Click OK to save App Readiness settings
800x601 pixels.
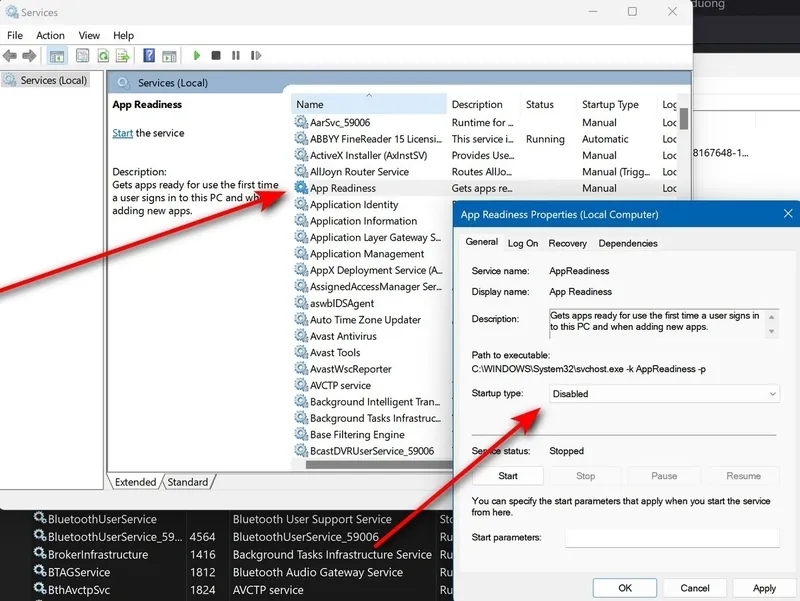[624, 588]
